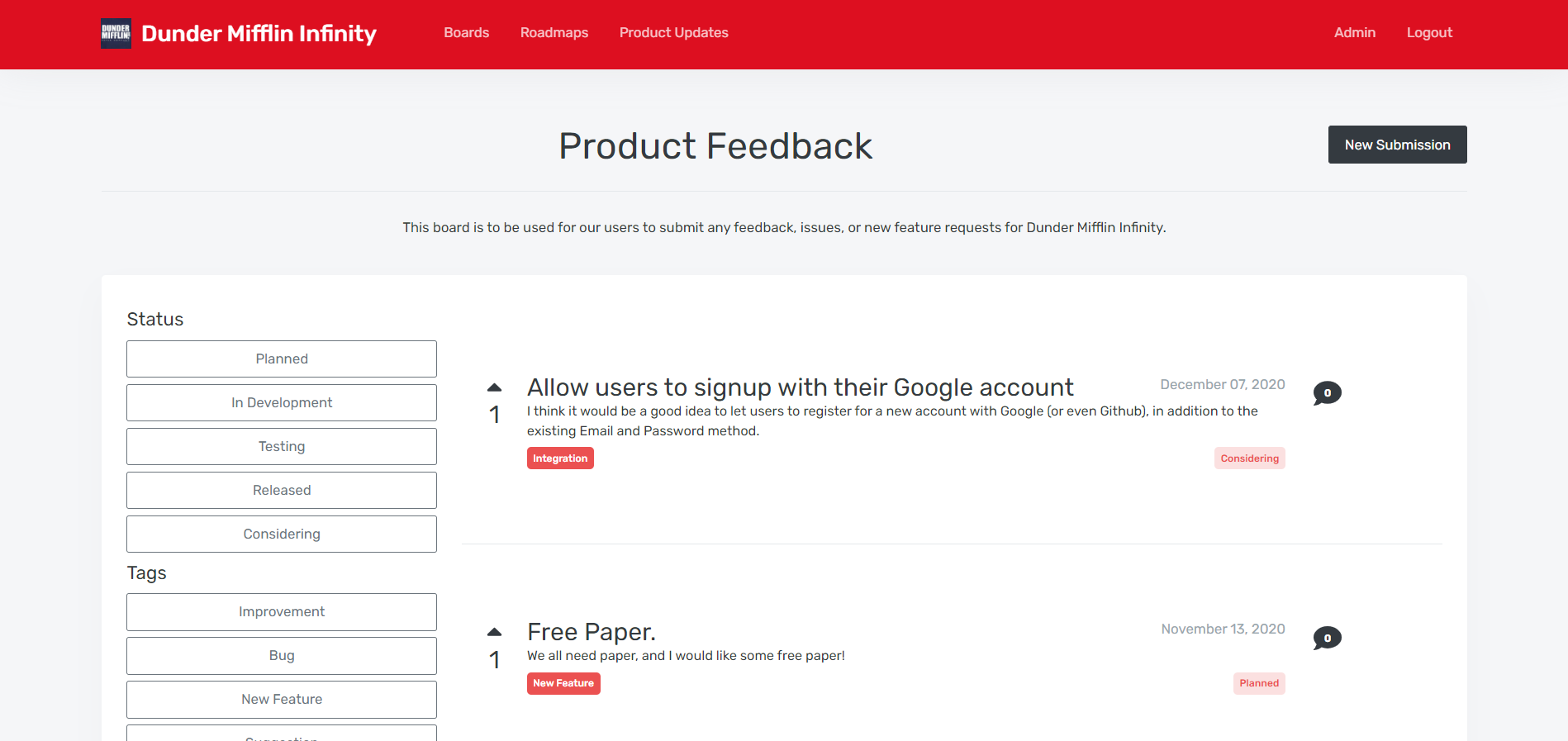Viewport: 1568px width, 741px height.
Task: Open the Admin link in the navbar
Action: pos(1355,33)
